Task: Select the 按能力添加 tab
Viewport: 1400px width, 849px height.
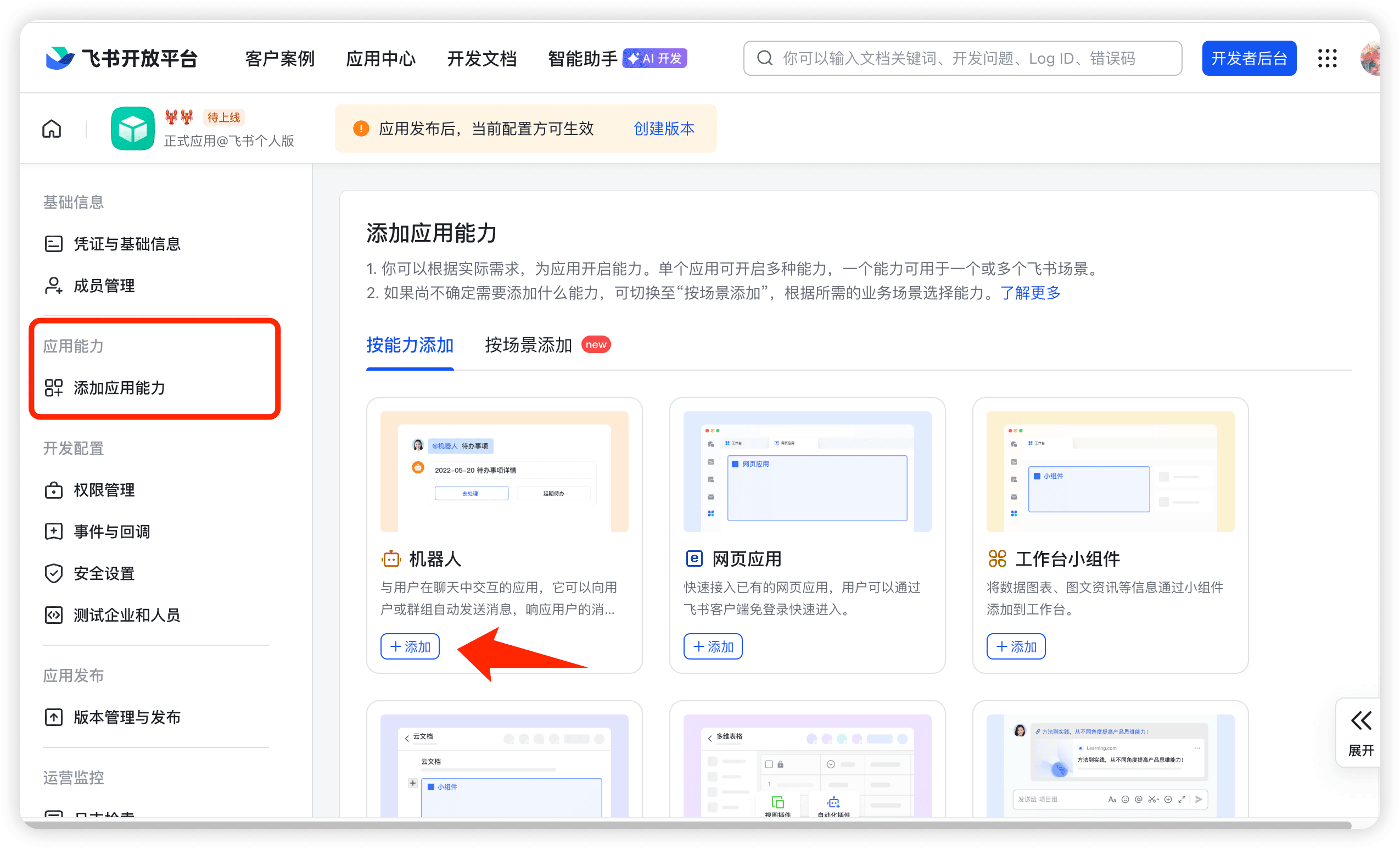Action: pyautogui.click(x=410, y=344)
